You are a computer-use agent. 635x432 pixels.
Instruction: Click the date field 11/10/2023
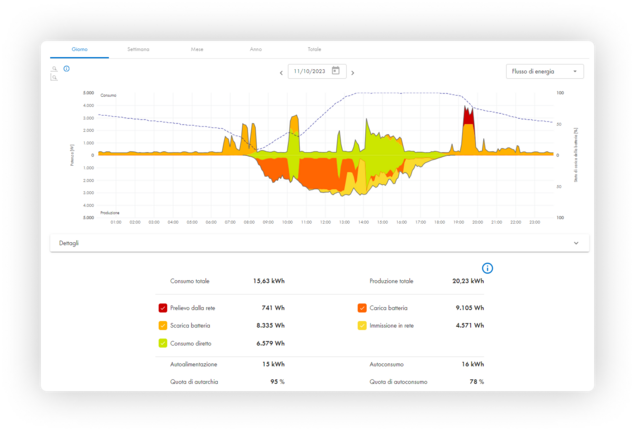309,72
